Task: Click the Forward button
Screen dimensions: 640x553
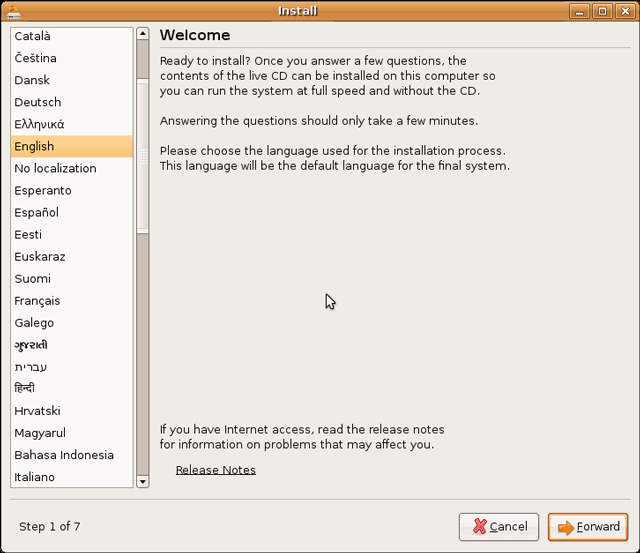Action: pos(588,527)
